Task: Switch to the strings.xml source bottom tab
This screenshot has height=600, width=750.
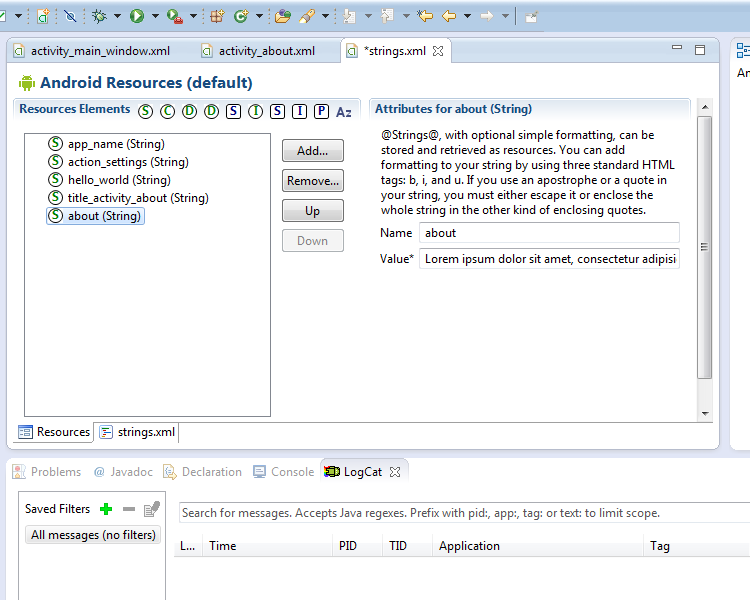Action: (x=137, y=432)
